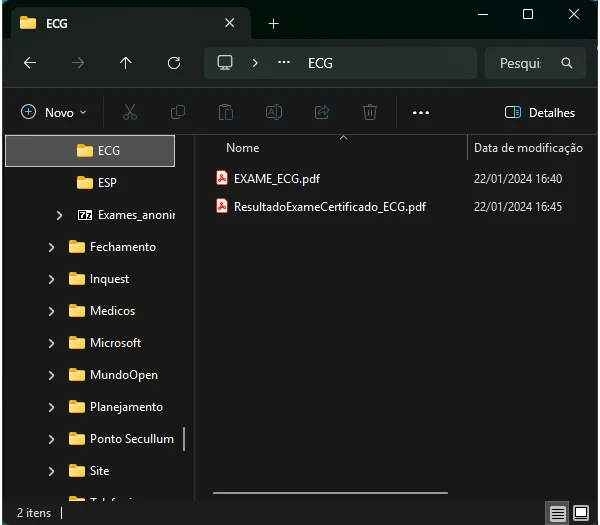Click the Rename icon in toolbar
600x525 pixels.
274,112
